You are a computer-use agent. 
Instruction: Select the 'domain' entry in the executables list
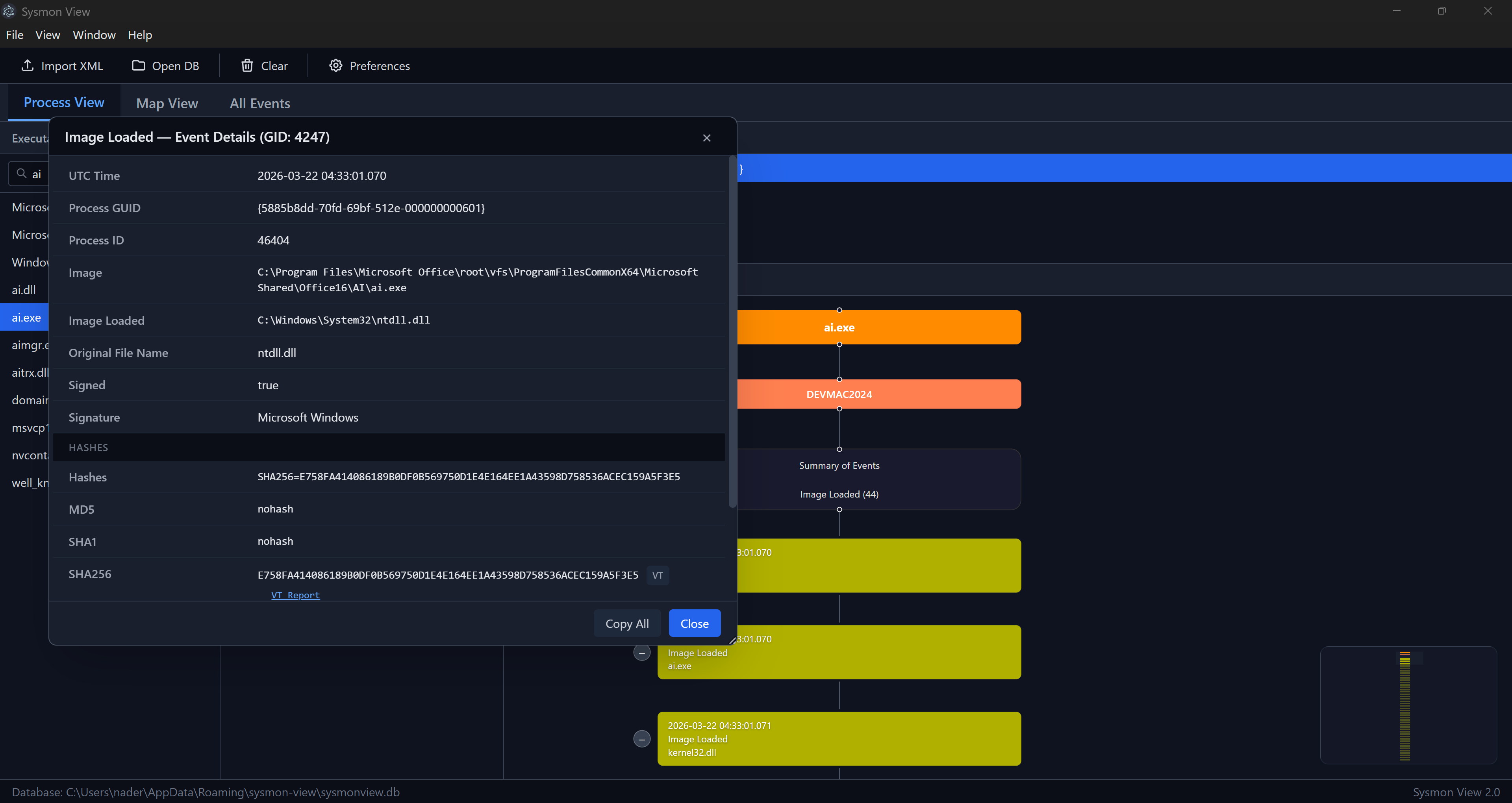(24, 400)
